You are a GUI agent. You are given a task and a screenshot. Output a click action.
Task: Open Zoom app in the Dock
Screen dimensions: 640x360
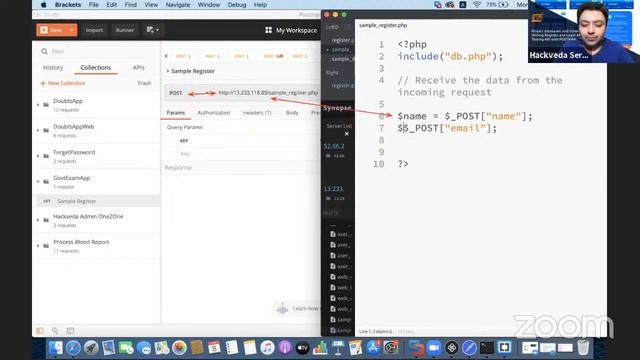coord(434,348)
